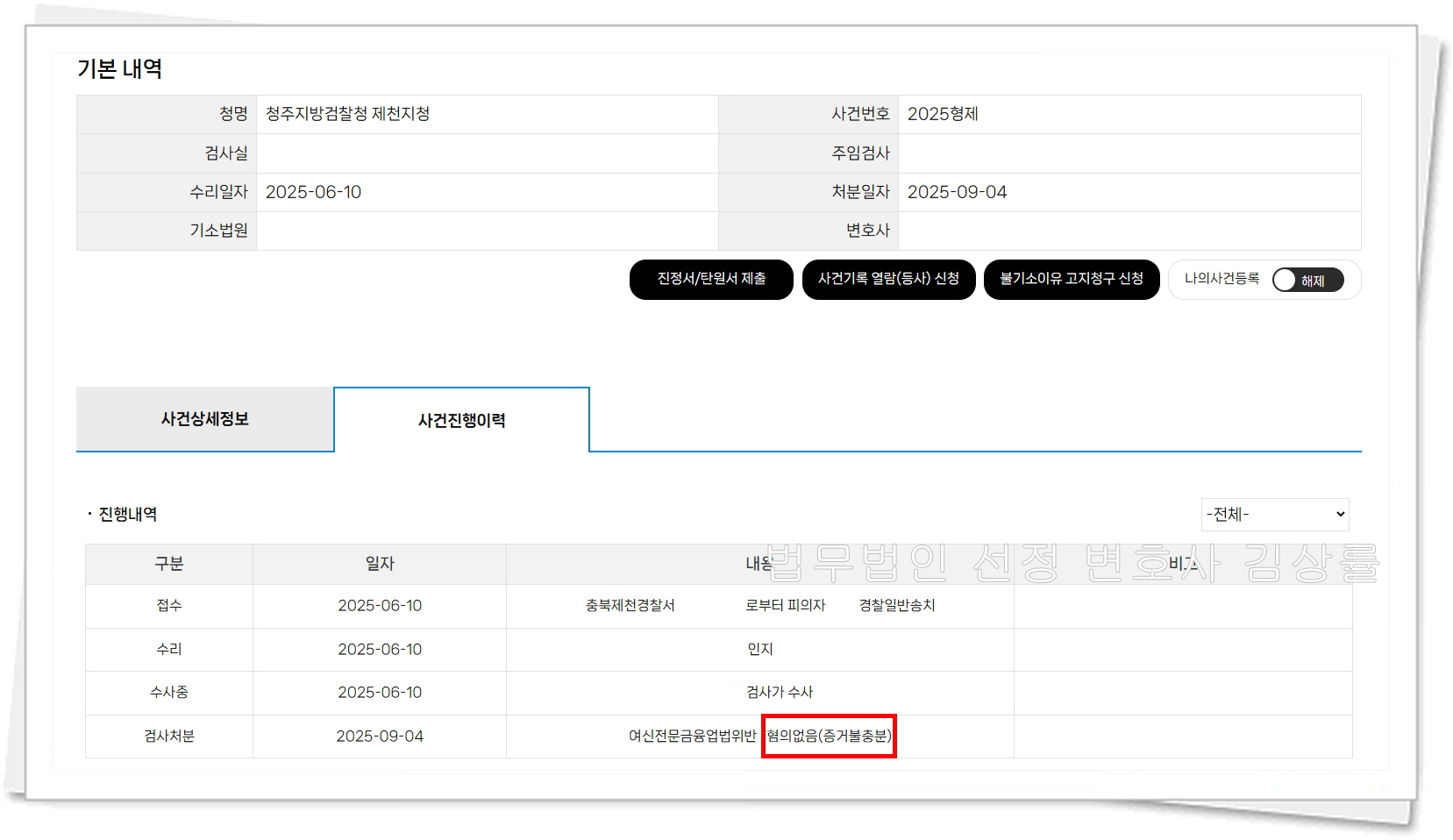Click the 진정서/탄원서 제출 button

click(x=711, y=280)
